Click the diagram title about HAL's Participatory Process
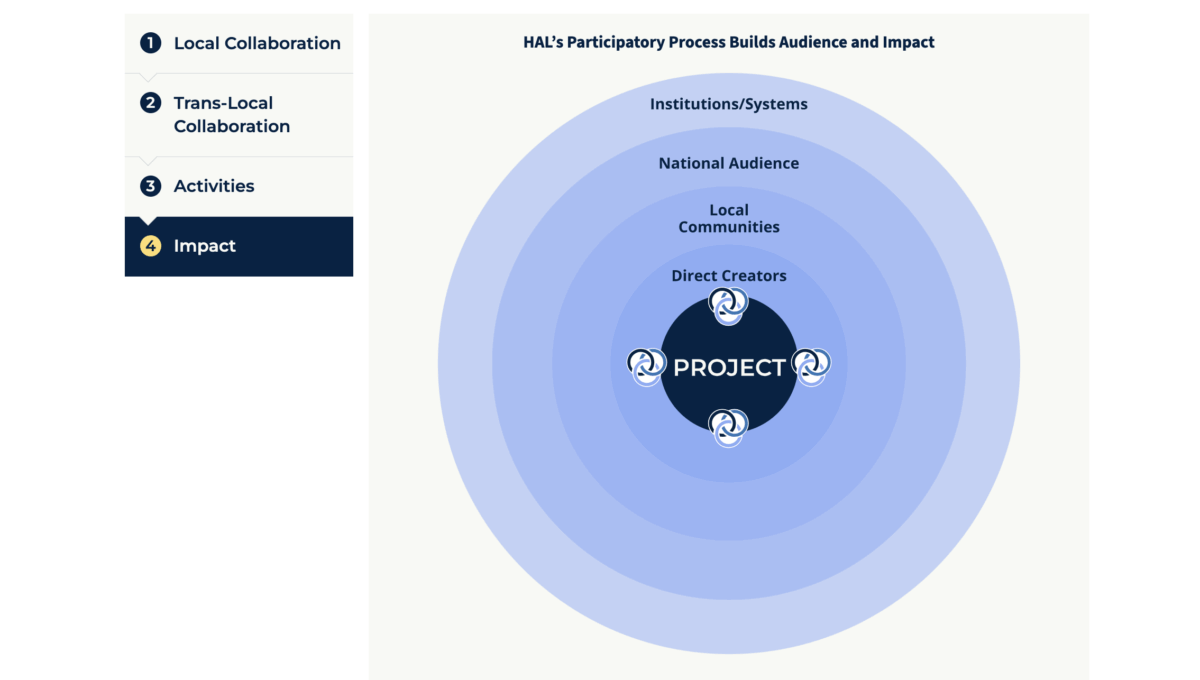1200x680 pixels. tap(729, 42)
